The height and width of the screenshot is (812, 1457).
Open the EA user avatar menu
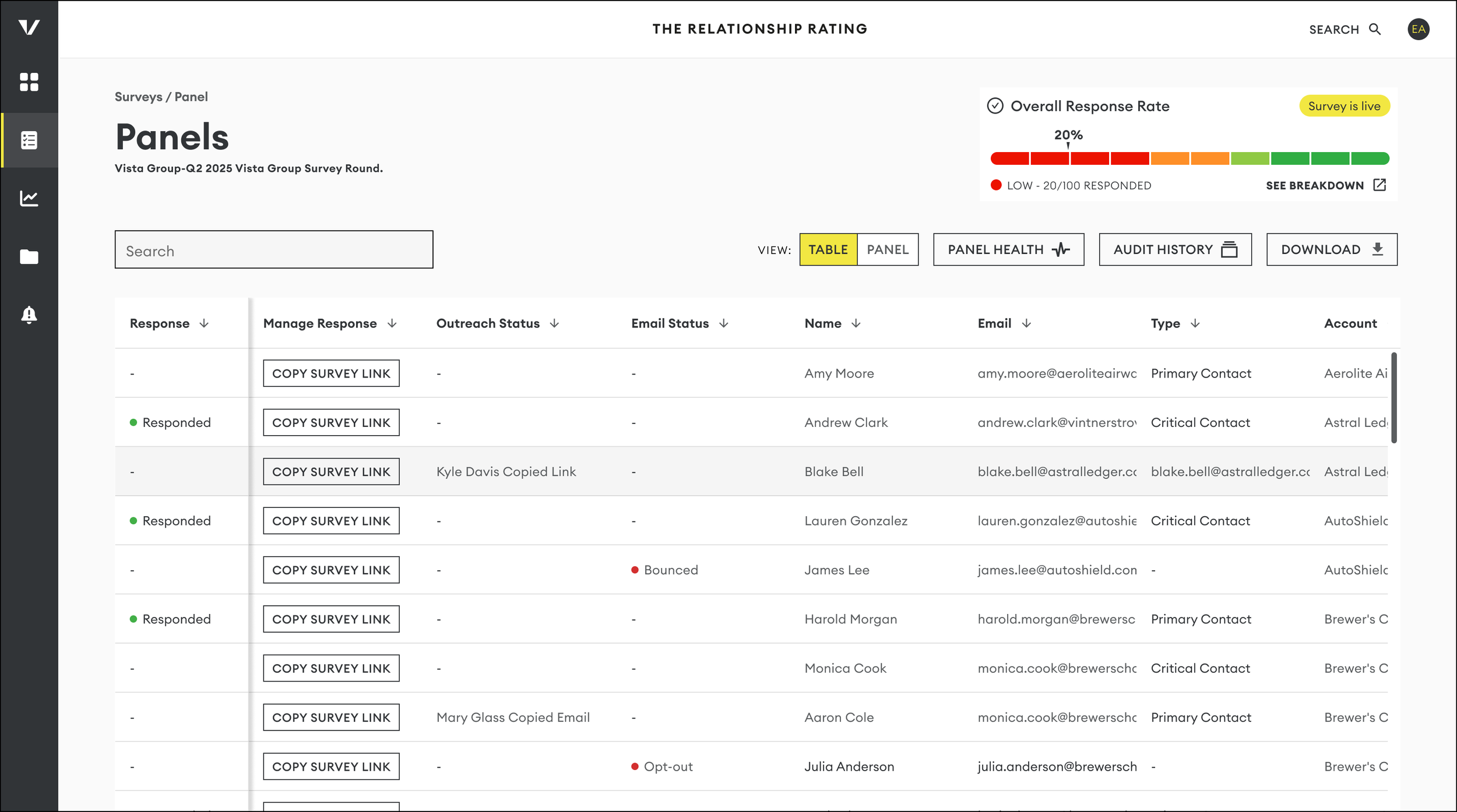[x=1419, y=29]
